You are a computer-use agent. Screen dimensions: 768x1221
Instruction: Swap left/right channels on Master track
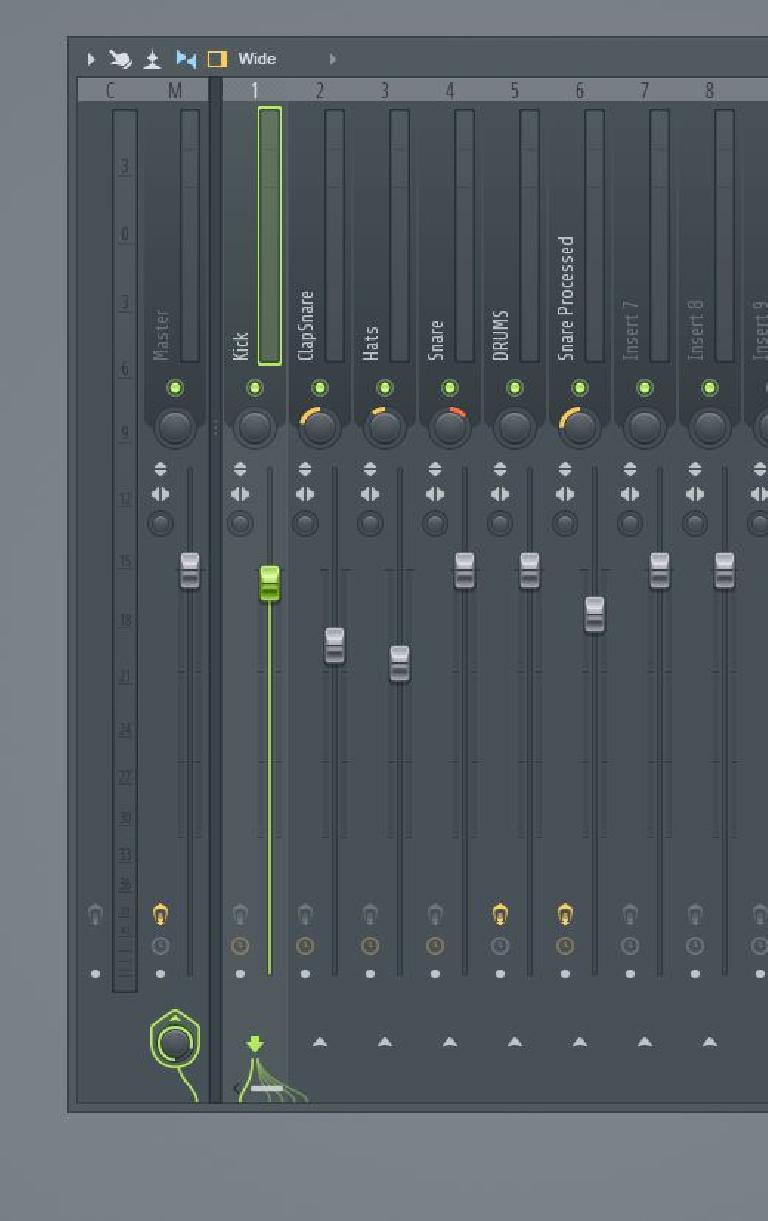tap(160, 494)
